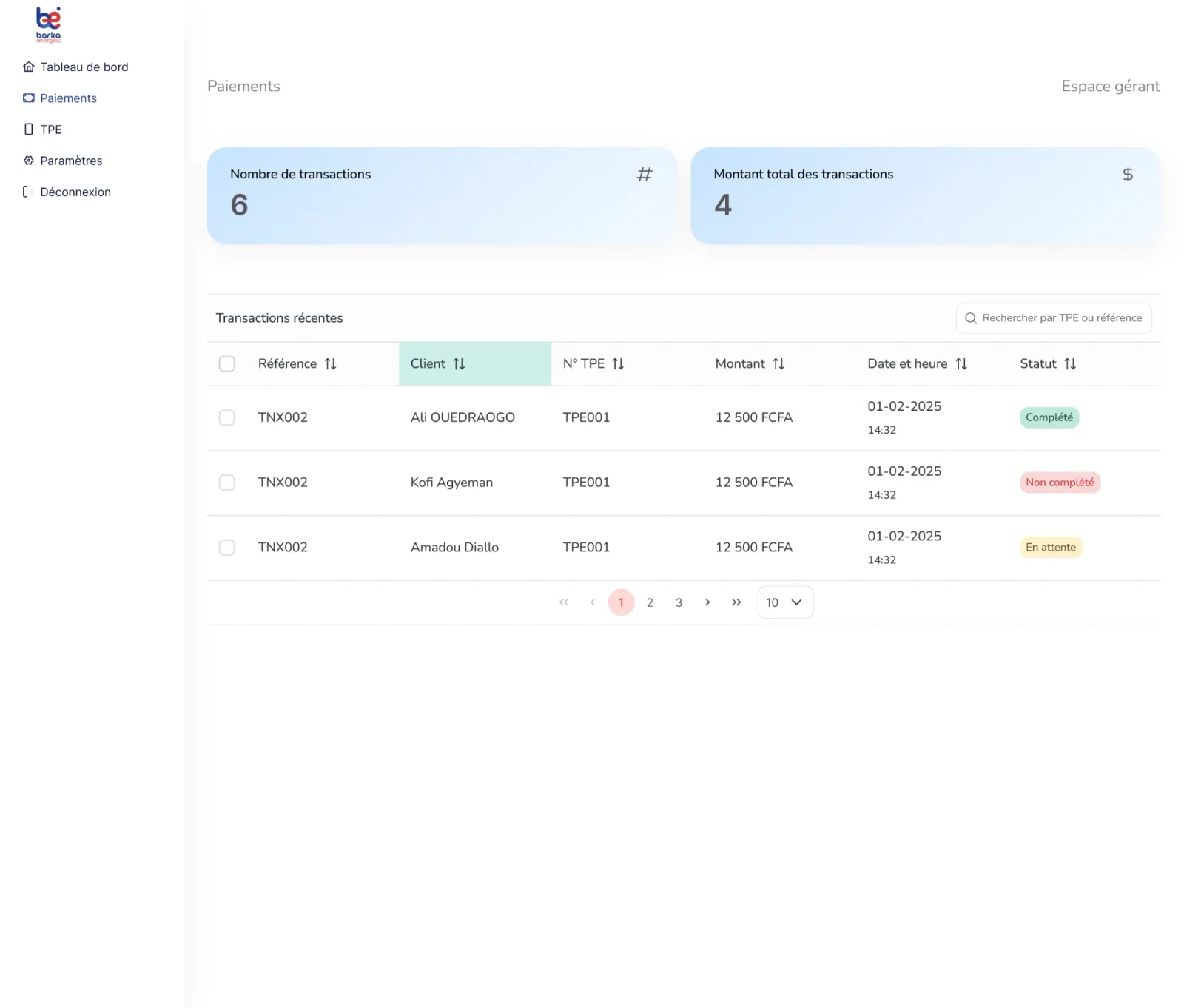This screenshot has width=1184, height=1008.
Task: Open the rows-per-page dropdown showing 10
Action: point(785,602)
